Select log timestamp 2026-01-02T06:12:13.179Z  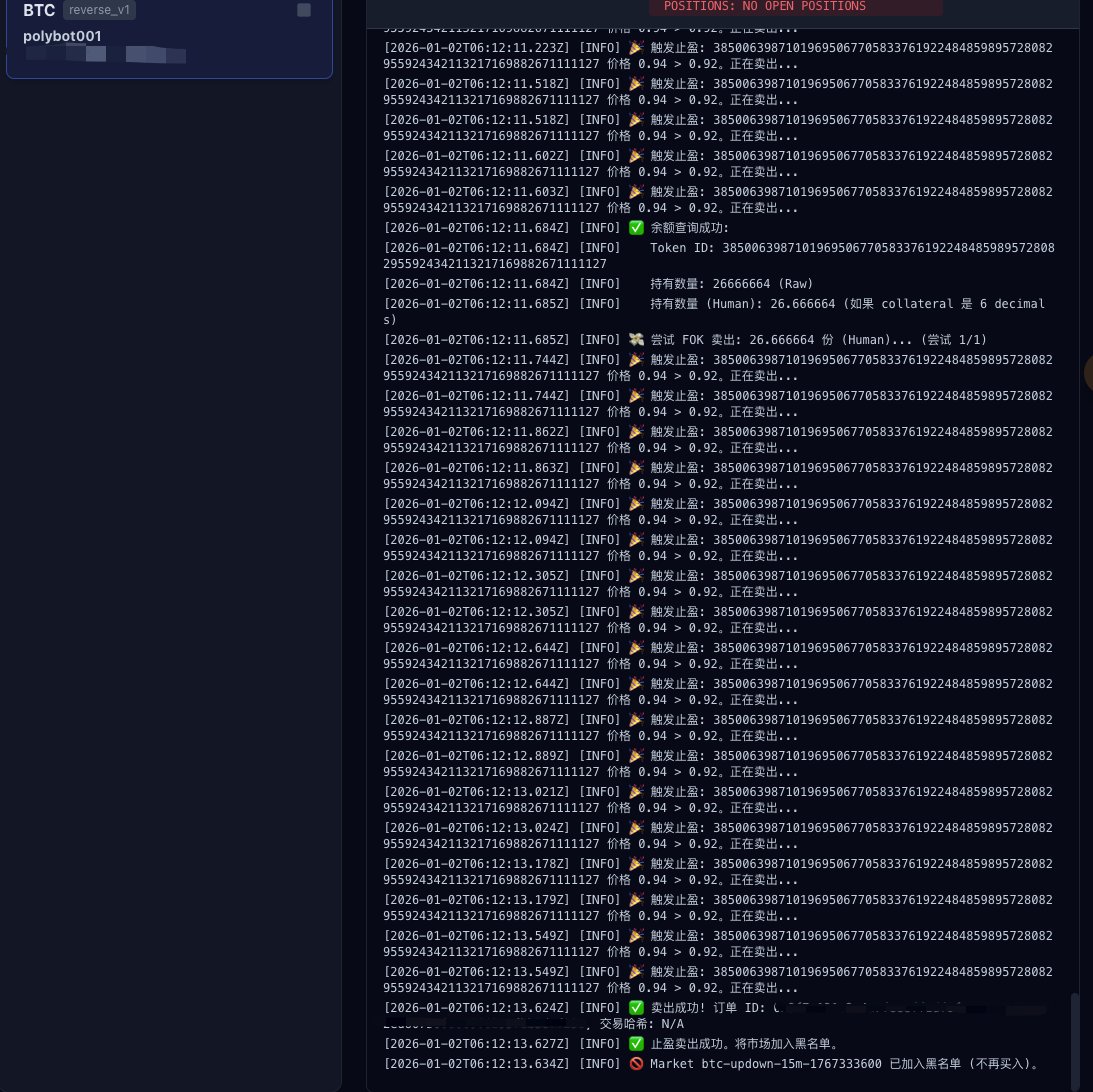coord(477,900)
